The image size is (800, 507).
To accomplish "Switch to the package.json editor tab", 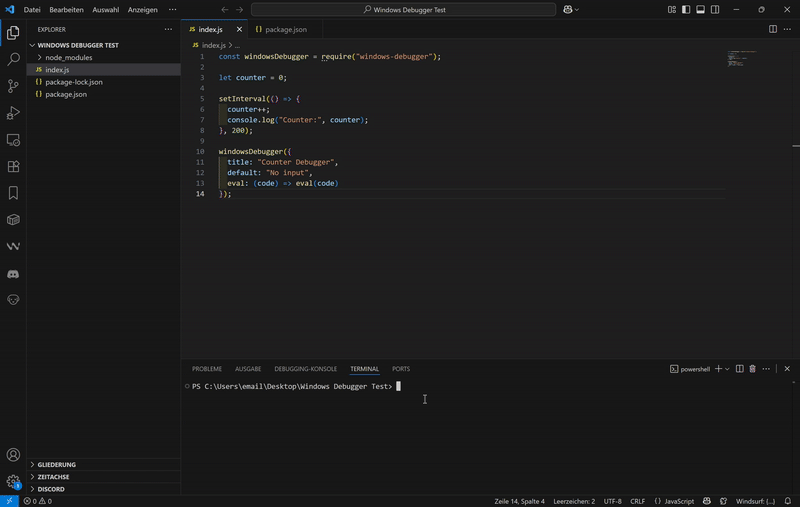I will click(x=285, y=30).
